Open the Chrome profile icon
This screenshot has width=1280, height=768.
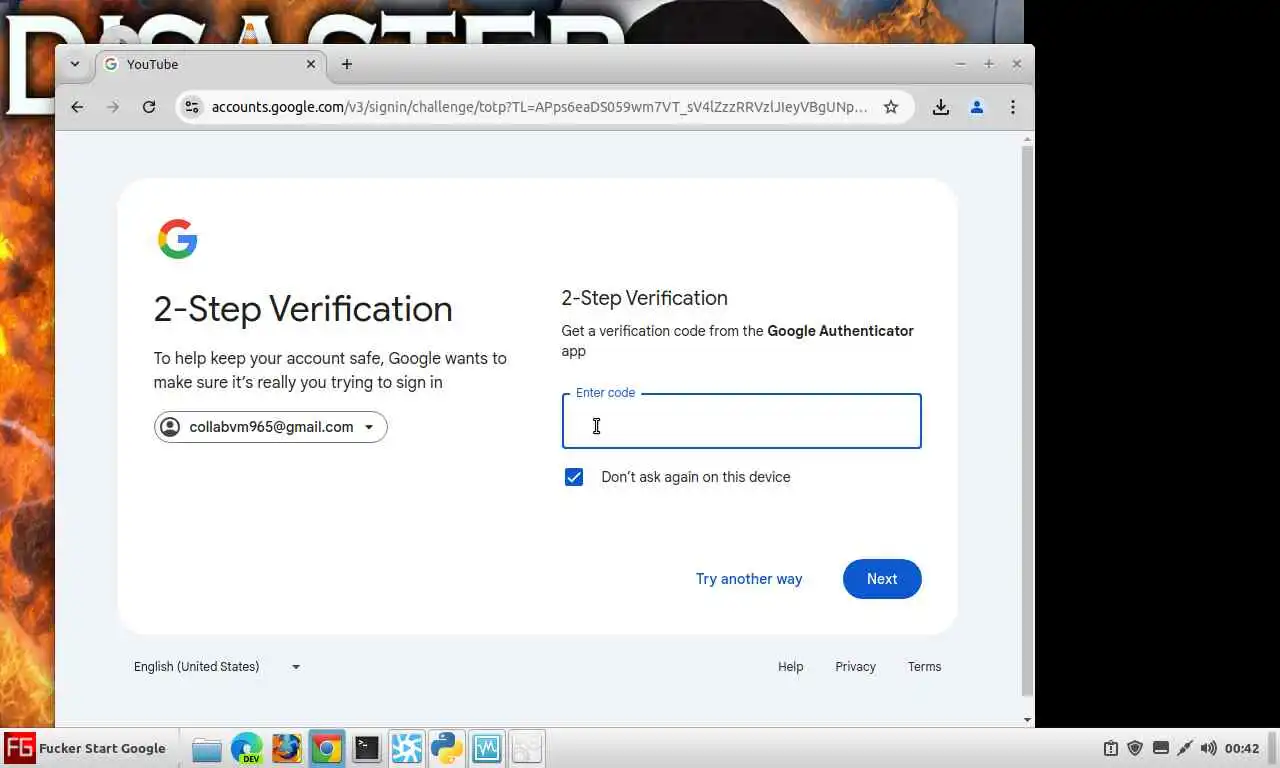[977, 107]
